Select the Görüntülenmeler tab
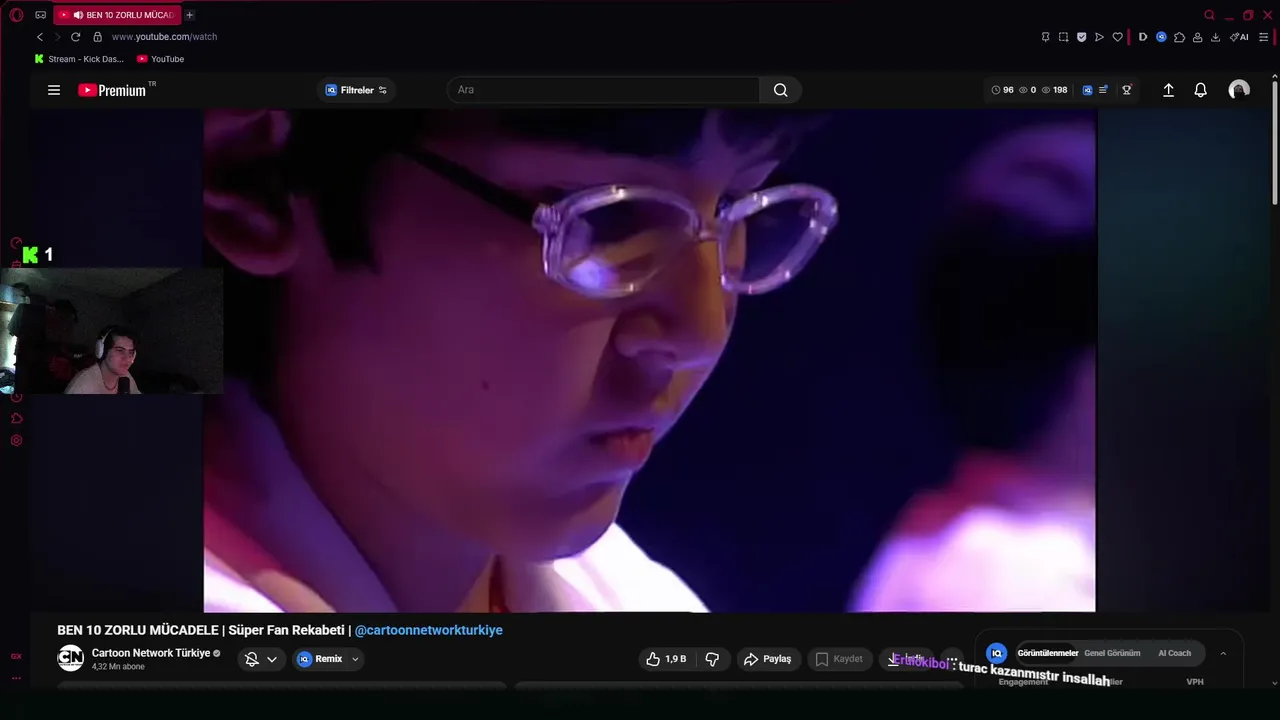This screenshot has width=1280, height=720. coord(1047,653)
